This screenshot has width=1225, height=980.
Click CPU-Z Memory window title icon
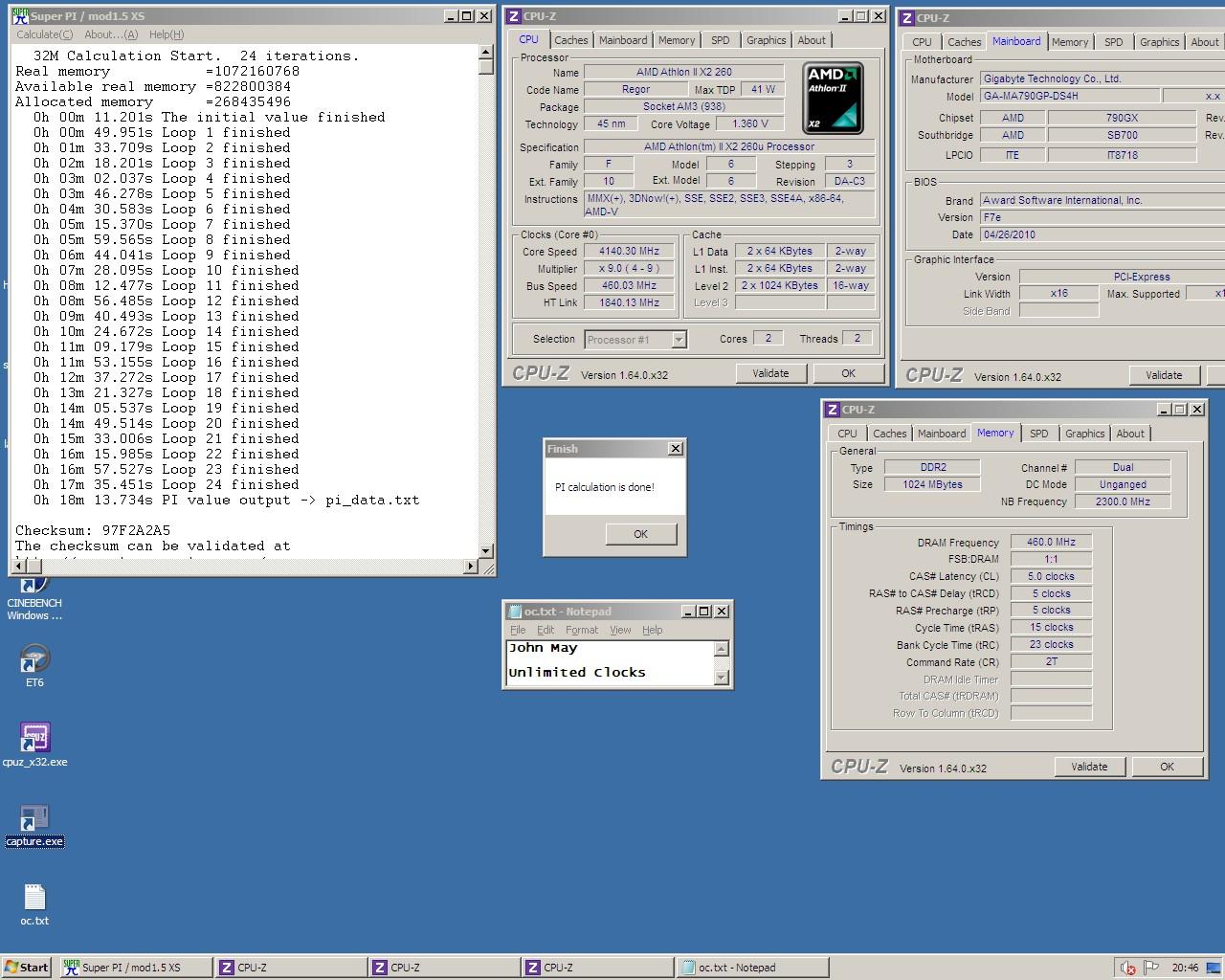point(833,409)
